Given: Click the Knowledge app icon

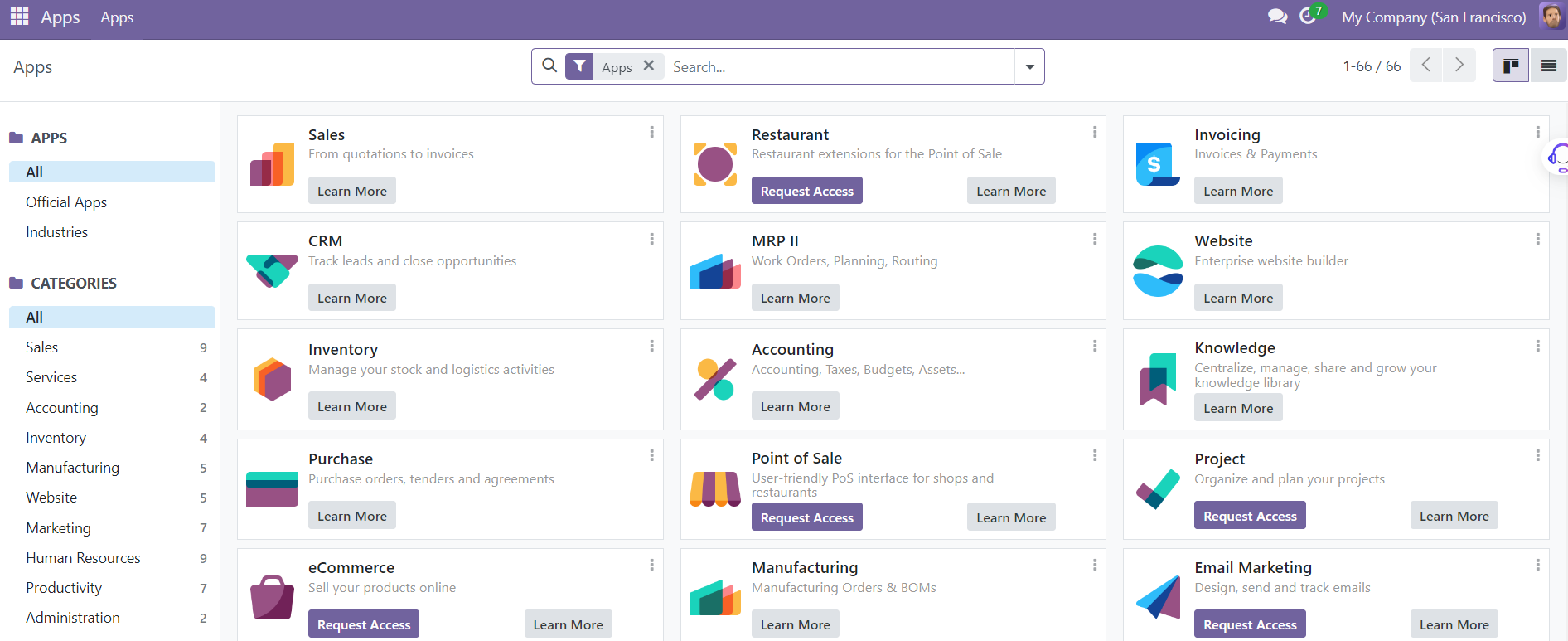Looking at the screenshot, I should click(1158, 379).
